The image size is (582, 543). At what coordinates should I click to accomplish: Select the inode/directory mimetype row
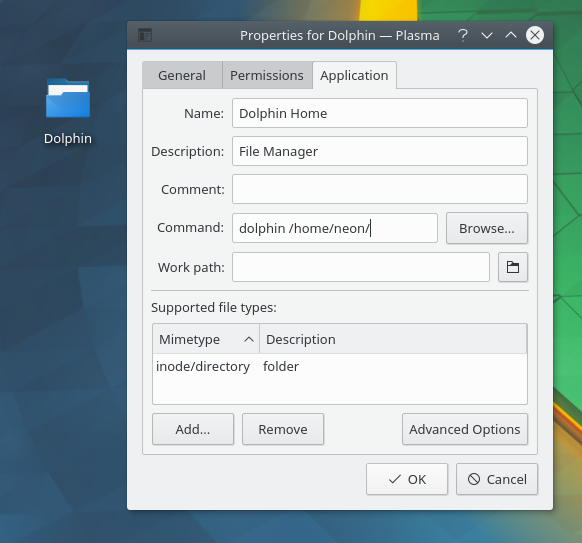[340, 366]
